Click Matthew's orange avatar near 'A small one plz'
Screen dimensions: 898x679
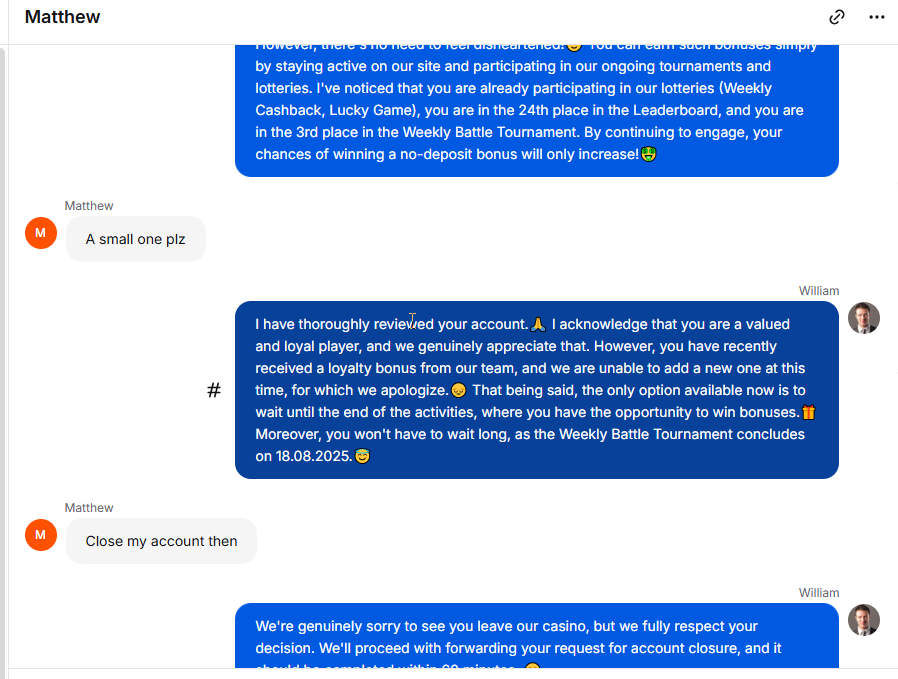[41, 233]
